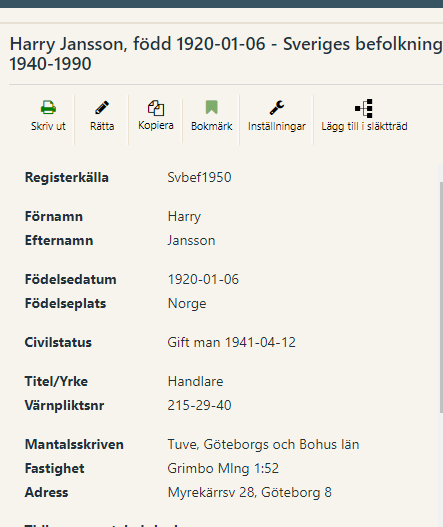Click the Fastighet value Grimbo Mlng 1:52
This screenshot has height=527, width=443.
click(223, 469)
